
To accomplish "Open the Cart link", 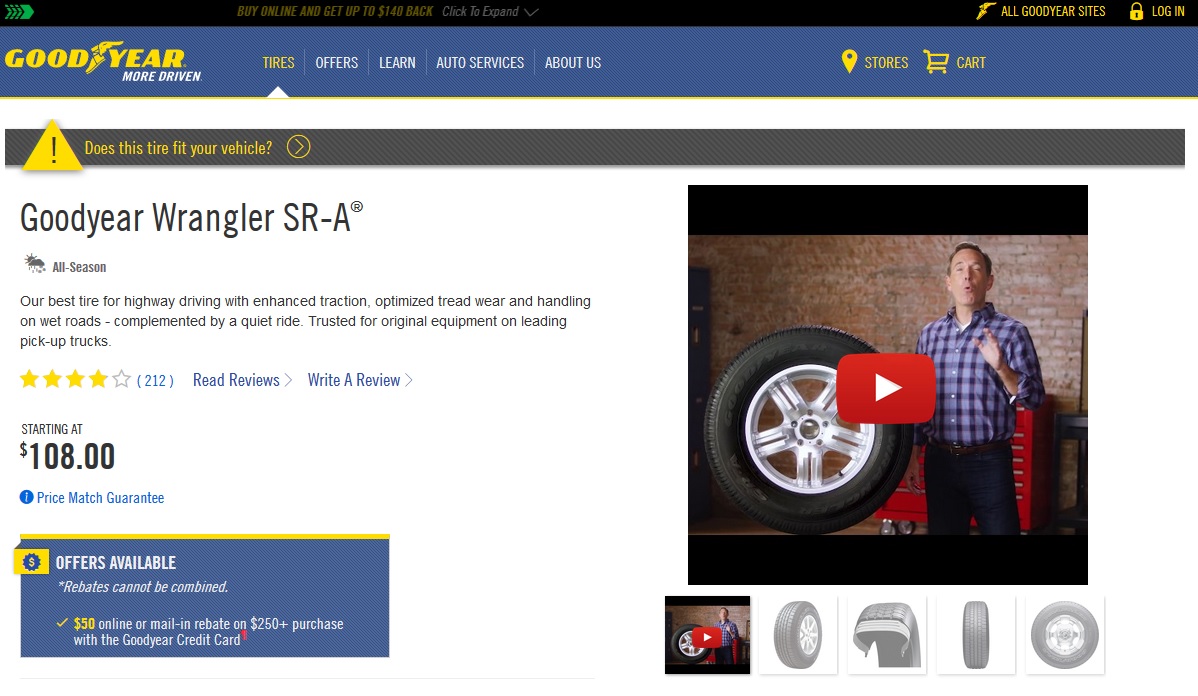I will 971,63.
